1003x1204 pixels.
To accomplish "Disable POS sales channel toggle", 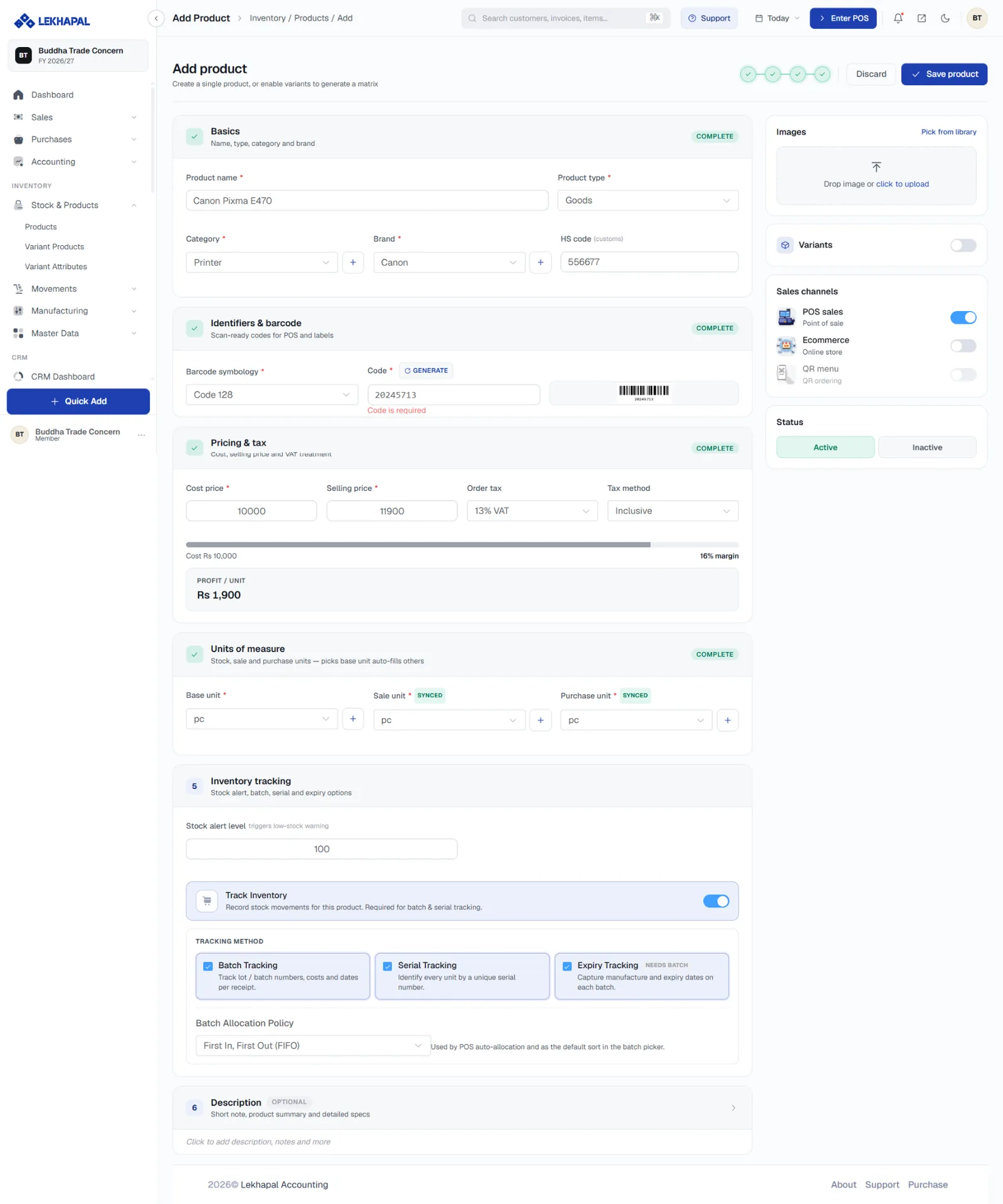I will point(963,317).
